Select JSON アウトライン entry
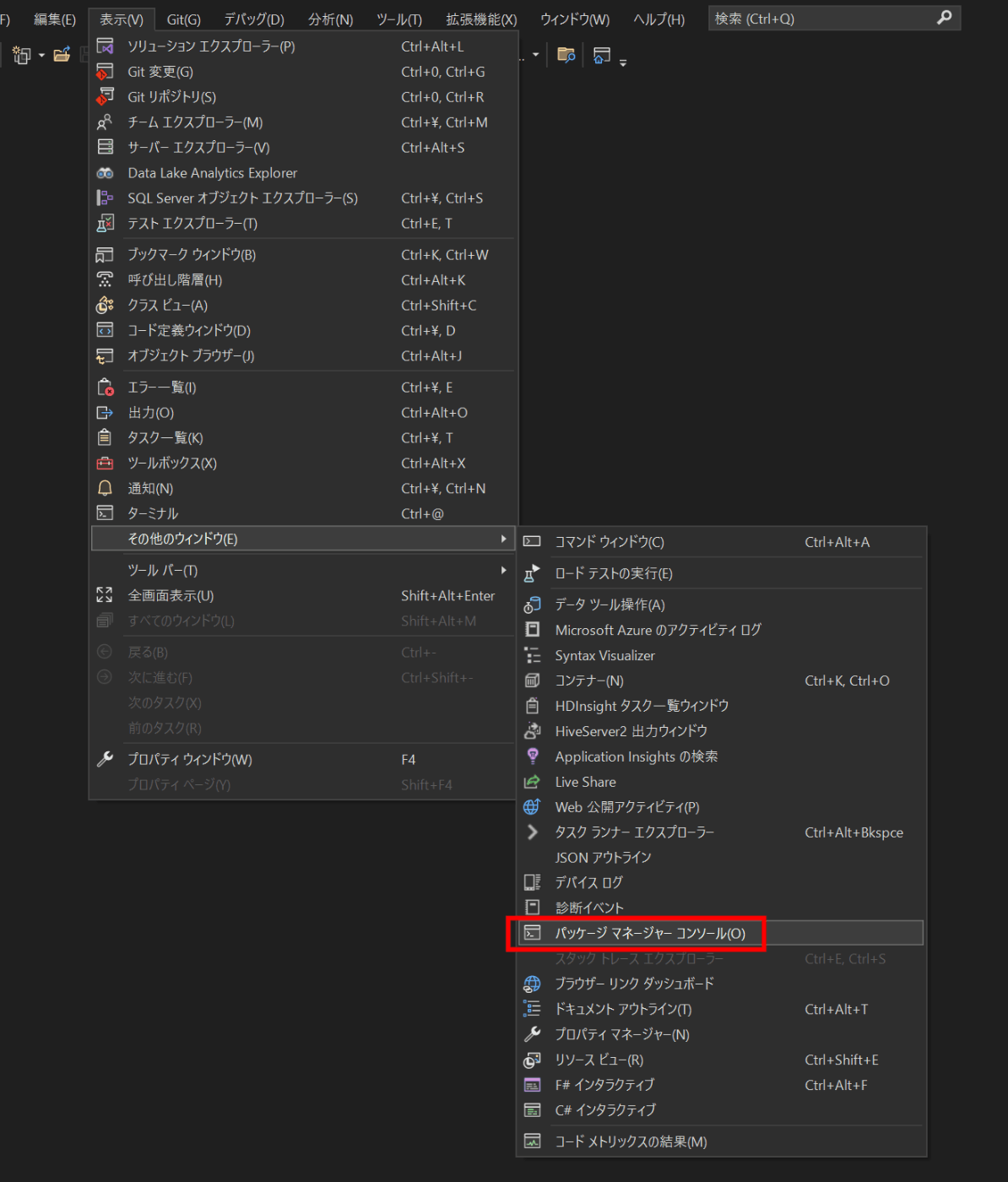The width and height of the screenshot is (1008, 1182). point(721,857)
